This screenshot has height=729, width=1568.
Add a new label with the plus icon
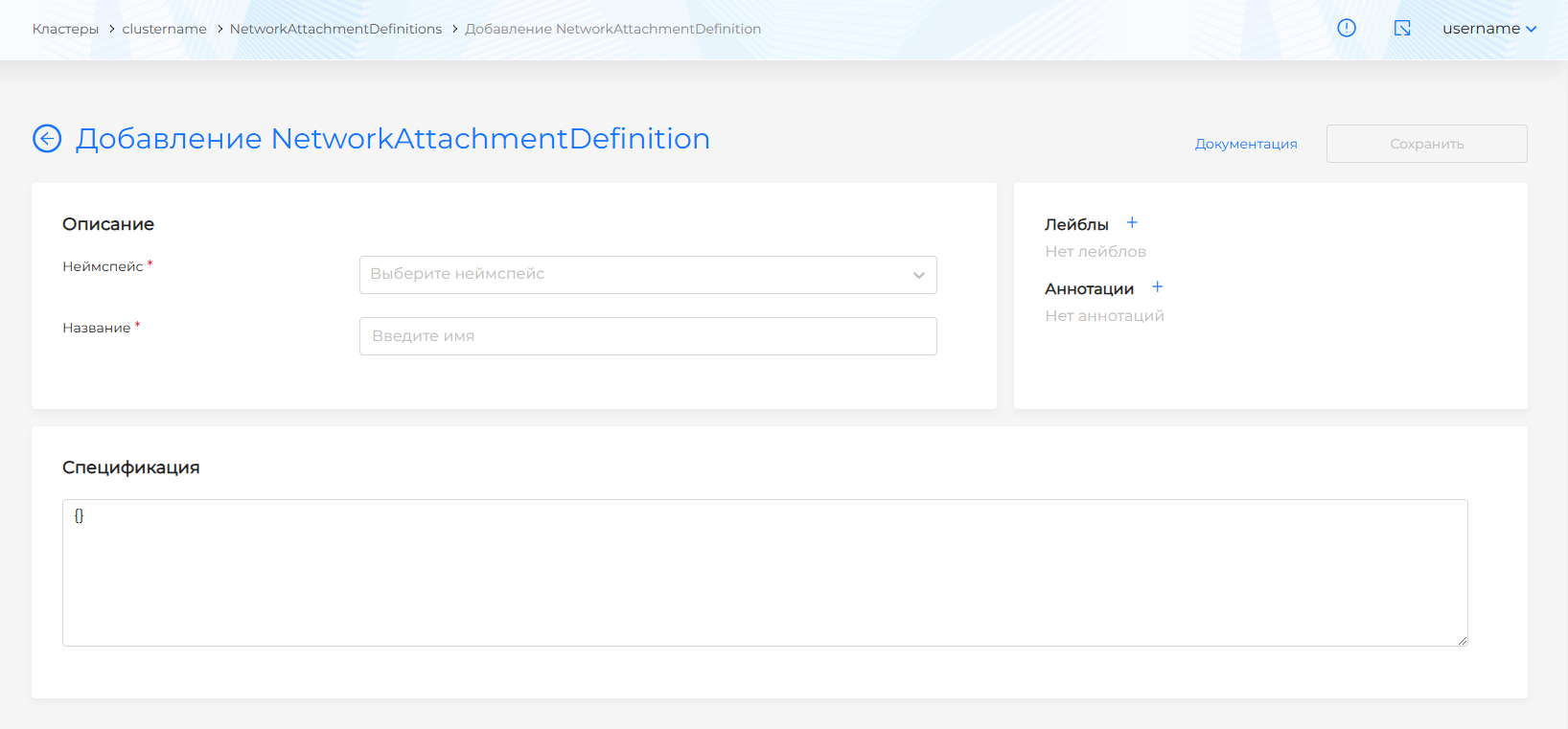pos(1132,223)
